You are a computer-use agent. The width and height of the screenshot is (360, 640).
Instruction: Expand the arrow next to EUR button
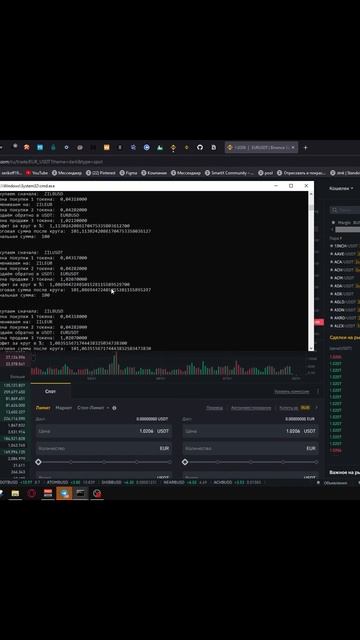click(x=316, y=408)
